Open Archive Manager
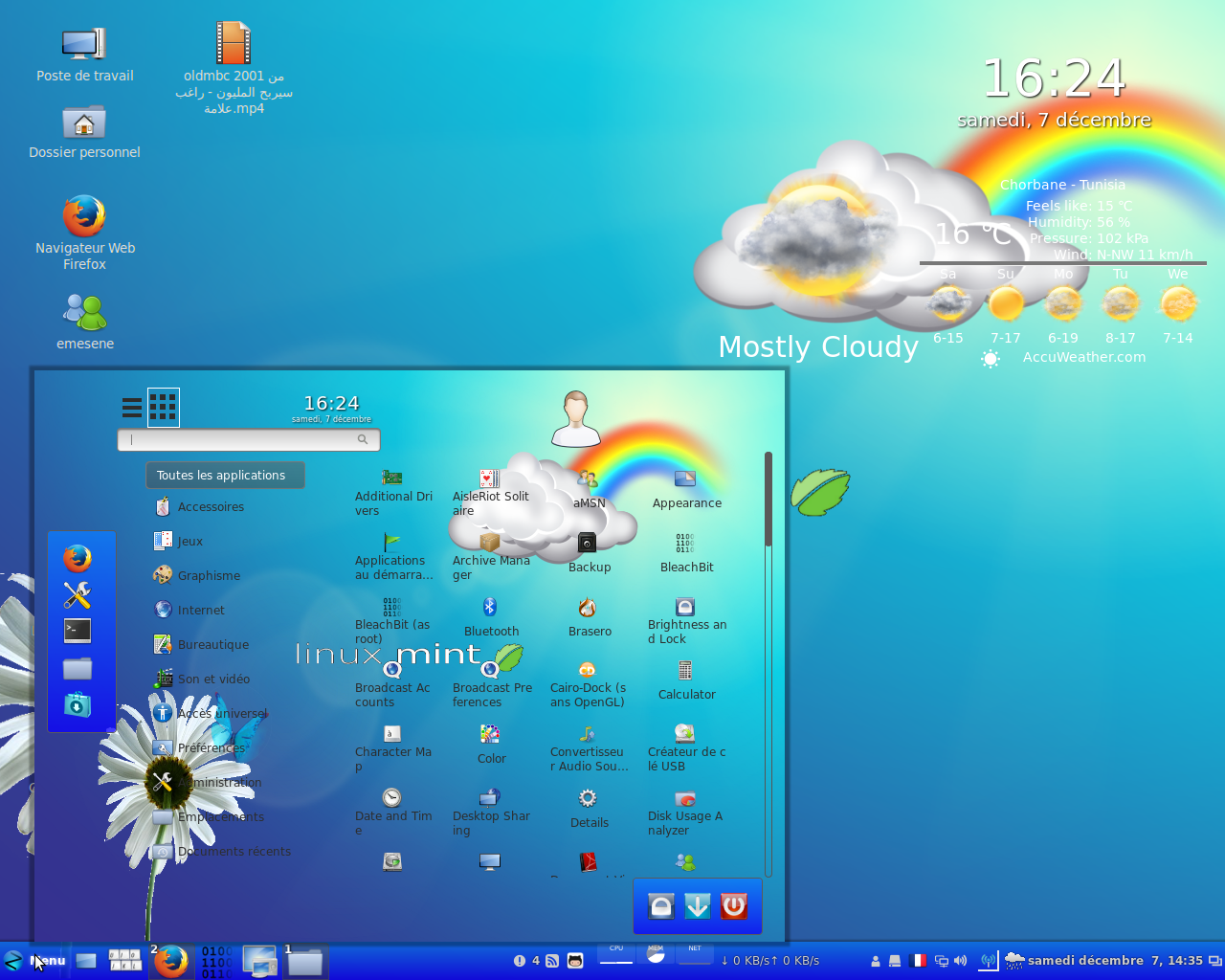1225x980 pixels. (x=492, y=557)
